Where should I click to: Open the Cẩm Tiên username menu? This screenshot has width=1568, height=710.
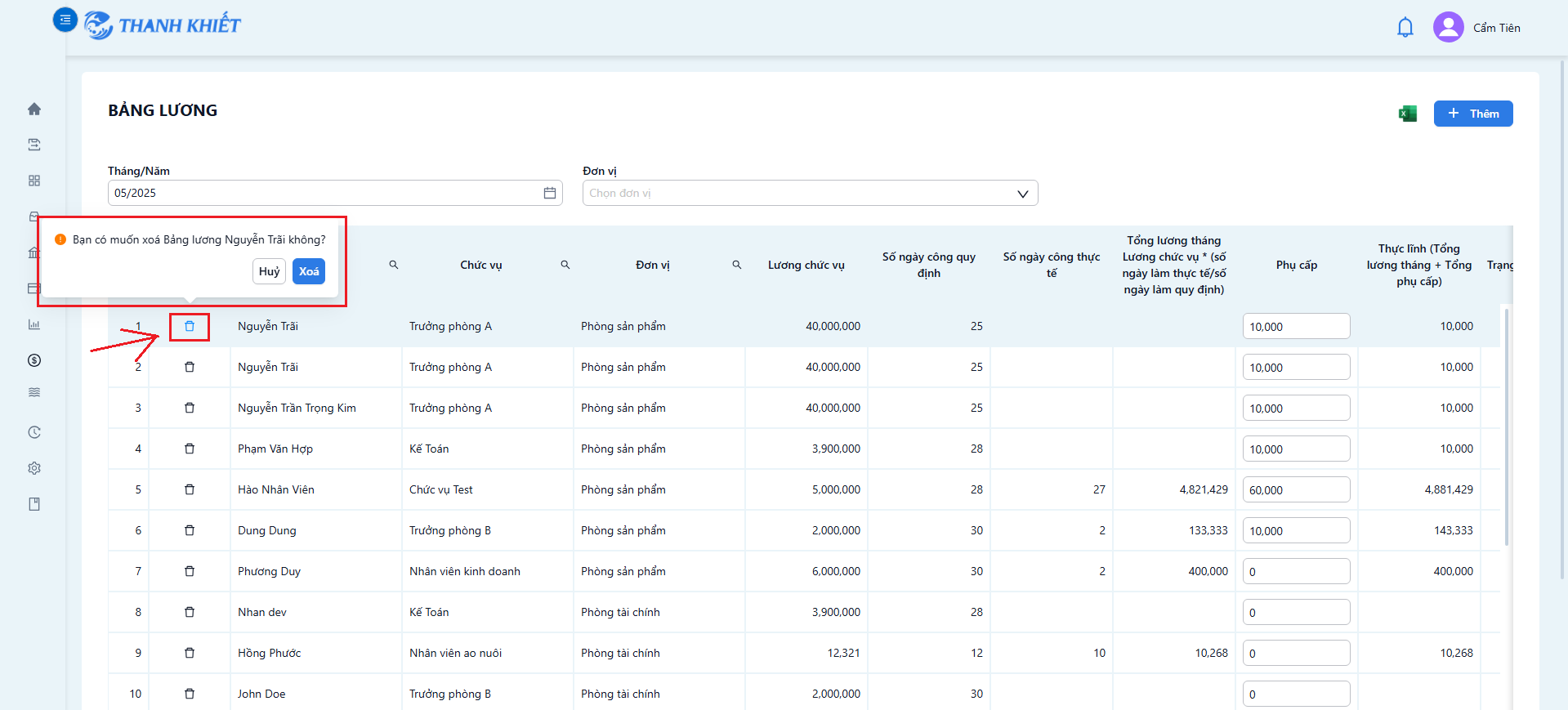[x=1496, y=28]
